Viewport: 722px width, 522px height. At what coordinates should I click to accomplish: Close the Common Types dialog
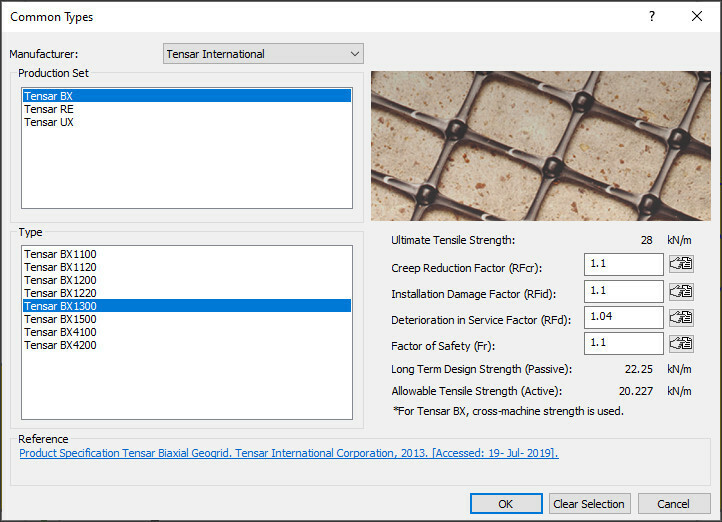click(697, 17)
